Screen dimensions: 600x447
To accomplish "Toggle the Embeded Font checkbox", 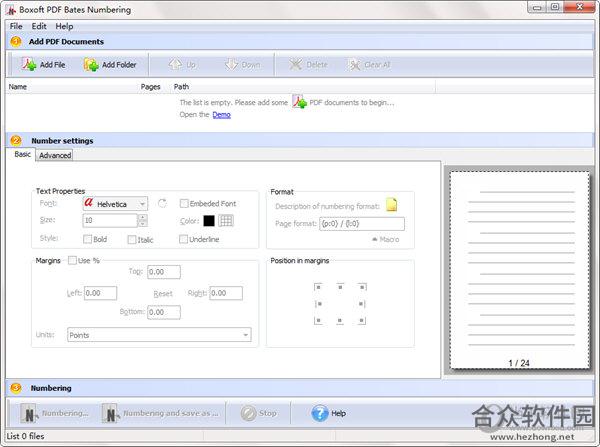I will [184, 204].
